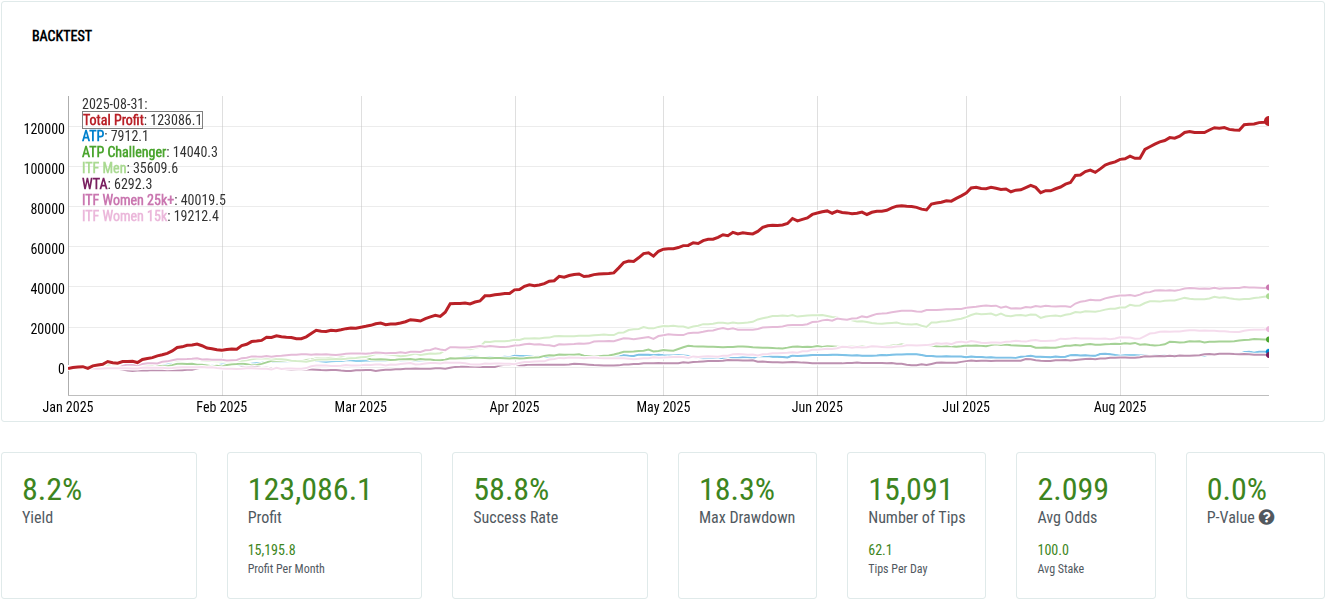Click the ITF Women 15k legend label
The width and height of the screenshot is (1325, 599).
(x=125, y=216)
